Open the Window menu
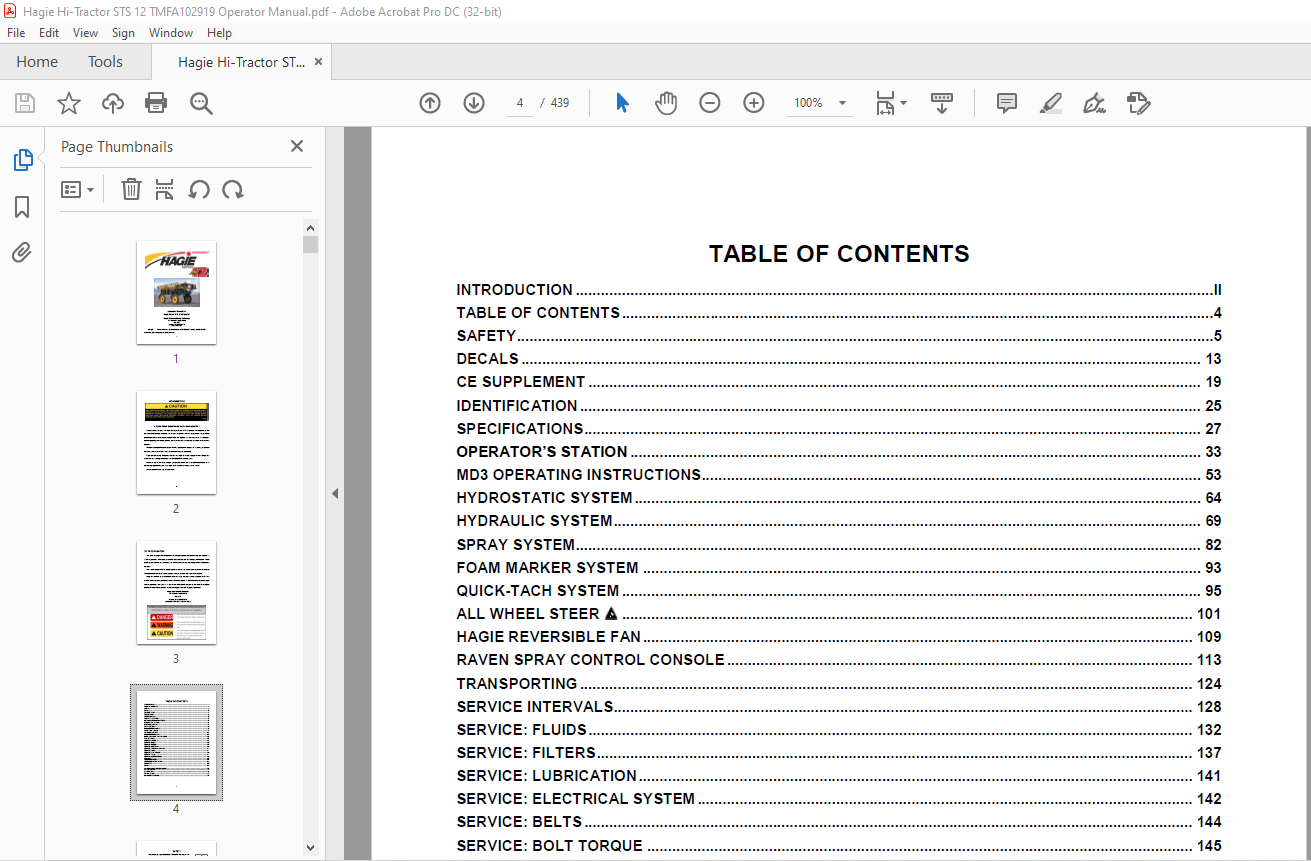Viewport: 1311px width, 861px height. [171, 33]
